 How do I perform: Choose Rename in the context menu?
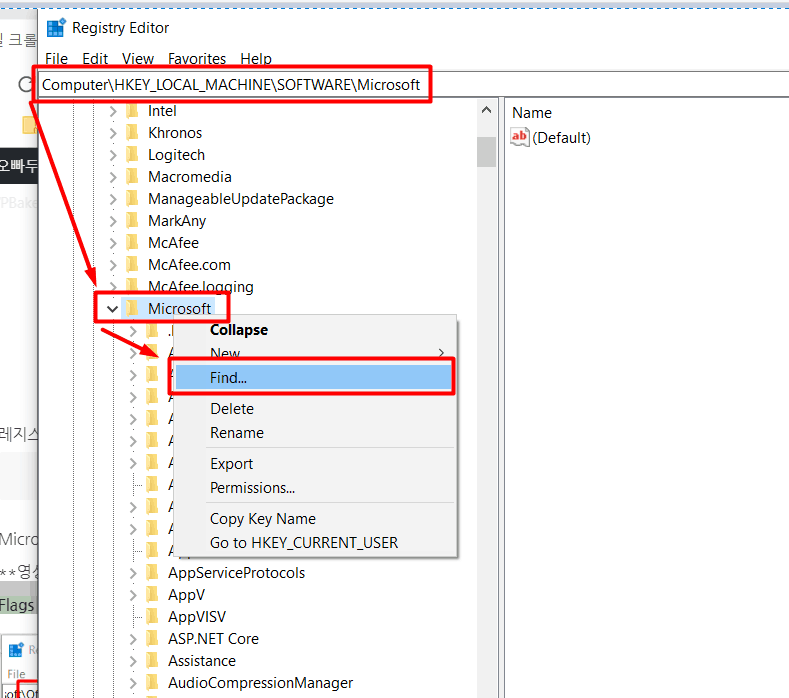click(x=315, y=433)
